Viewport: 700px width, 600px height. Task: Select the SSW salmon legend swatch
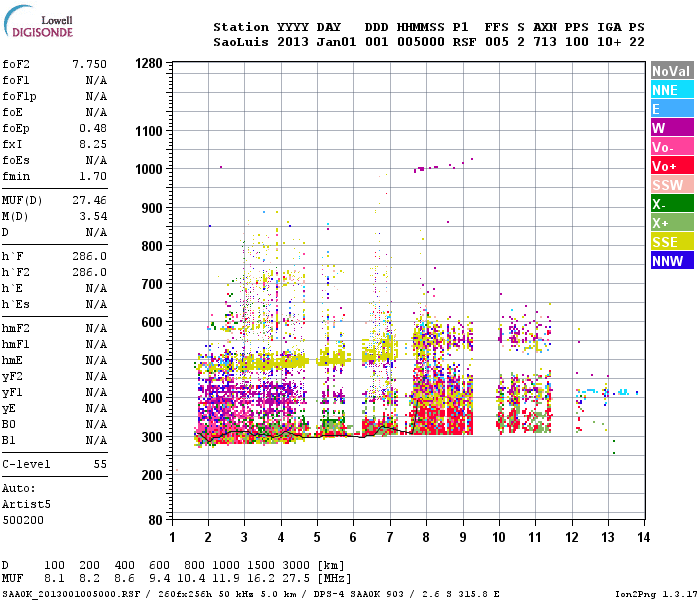[x=672, y=184]
